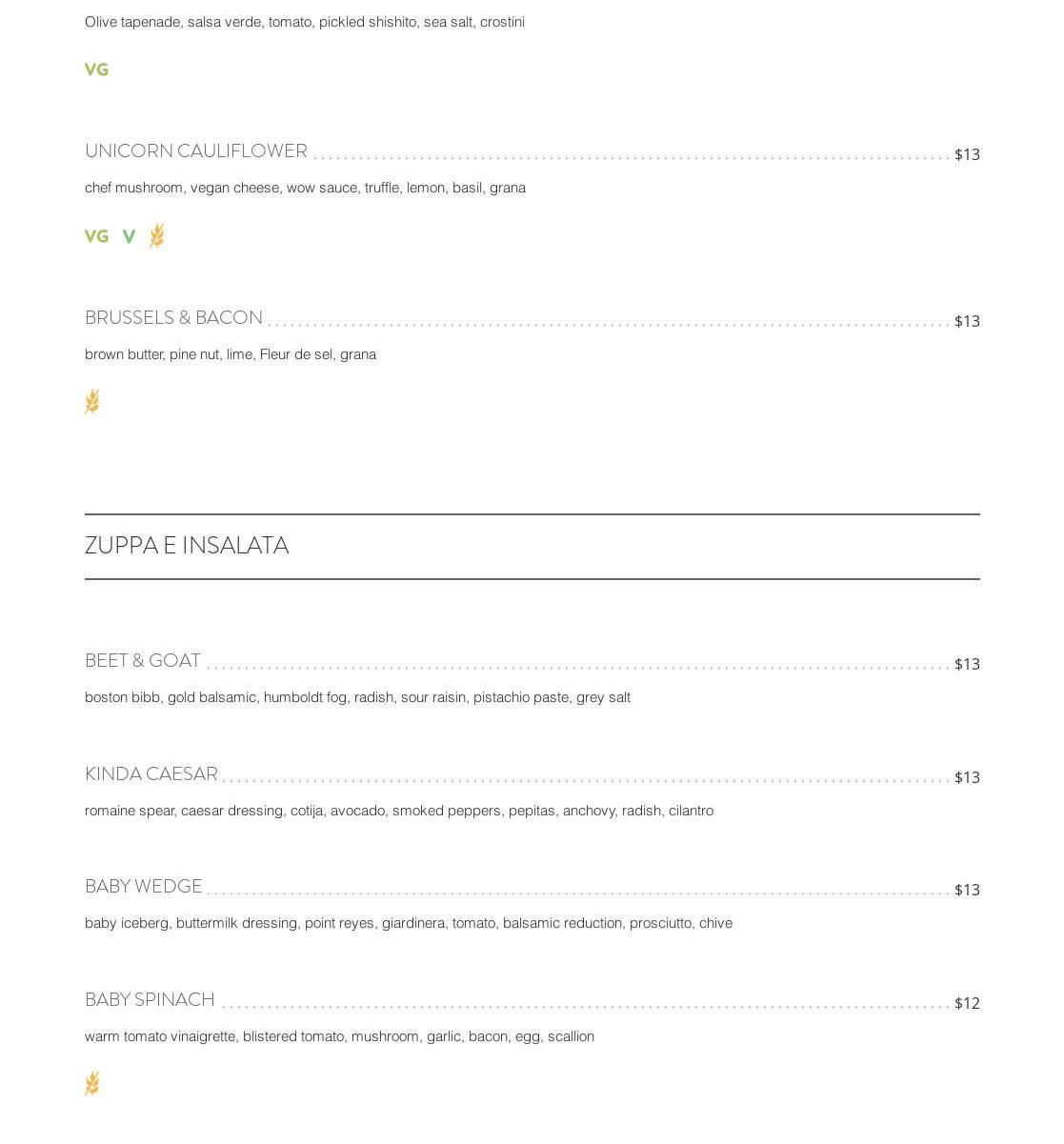Click the Brussels & Bacon ingredients description
Image resolution: width=1064 pixels, height=1144 pixels.
pyautogui.click(x=231, y=354)
